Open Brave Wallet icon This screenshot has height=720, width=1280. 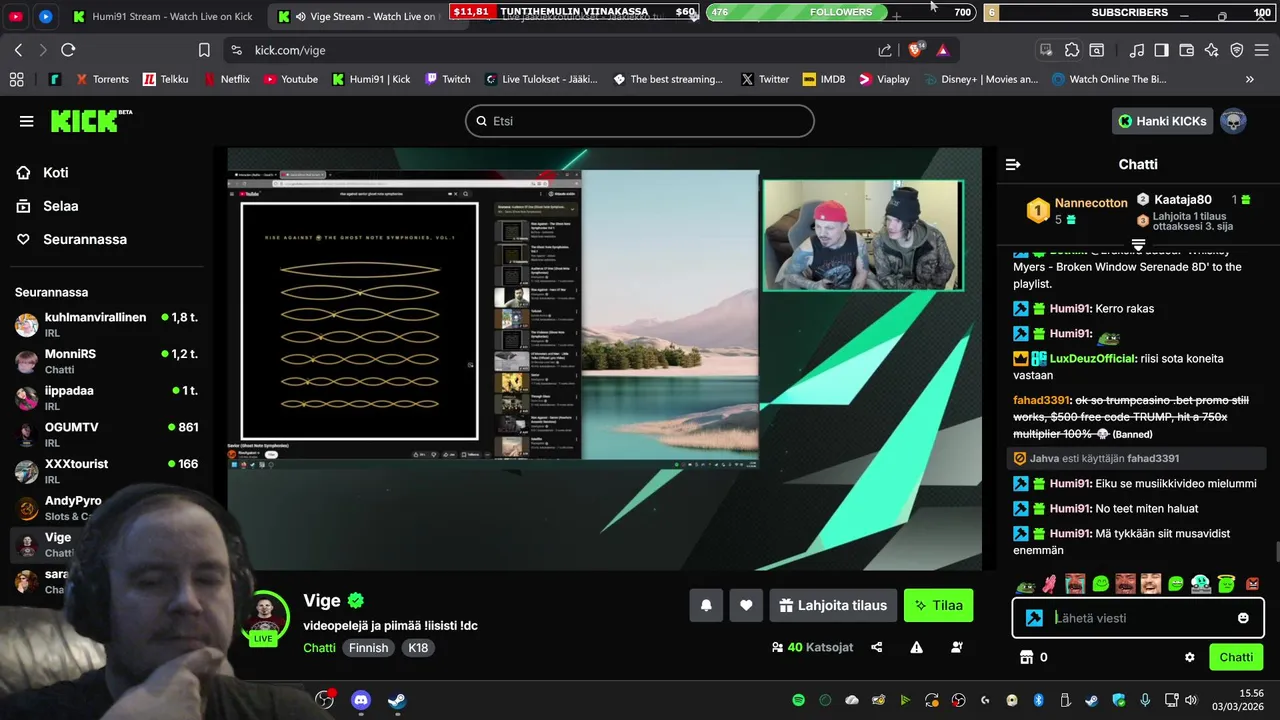click(1187, 50)
